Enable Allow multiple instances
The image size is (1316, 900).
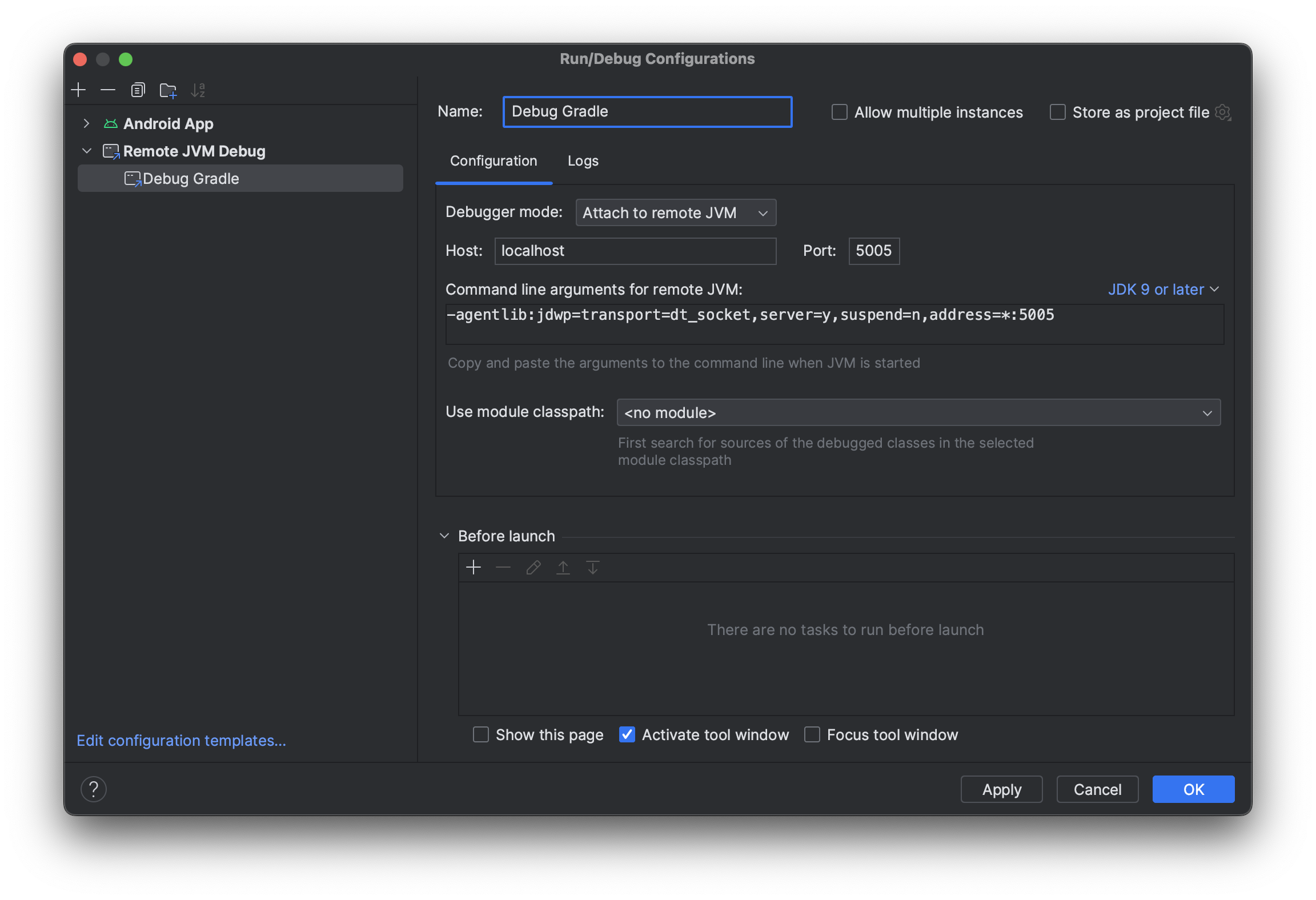pyautogui.click(x=839, y=112)
